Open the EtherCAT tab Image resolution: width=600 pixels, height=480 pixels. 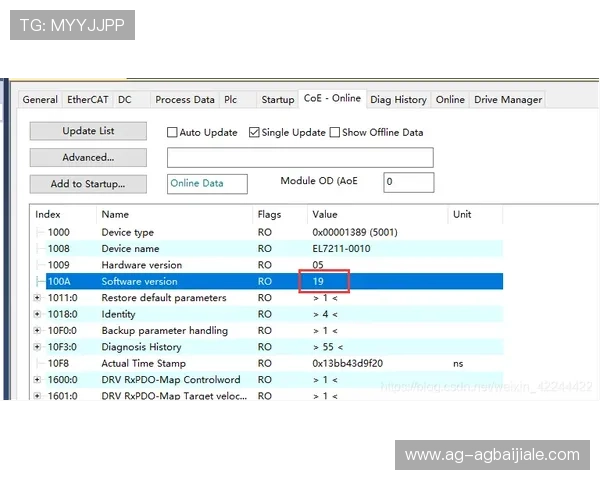(88, 100)
